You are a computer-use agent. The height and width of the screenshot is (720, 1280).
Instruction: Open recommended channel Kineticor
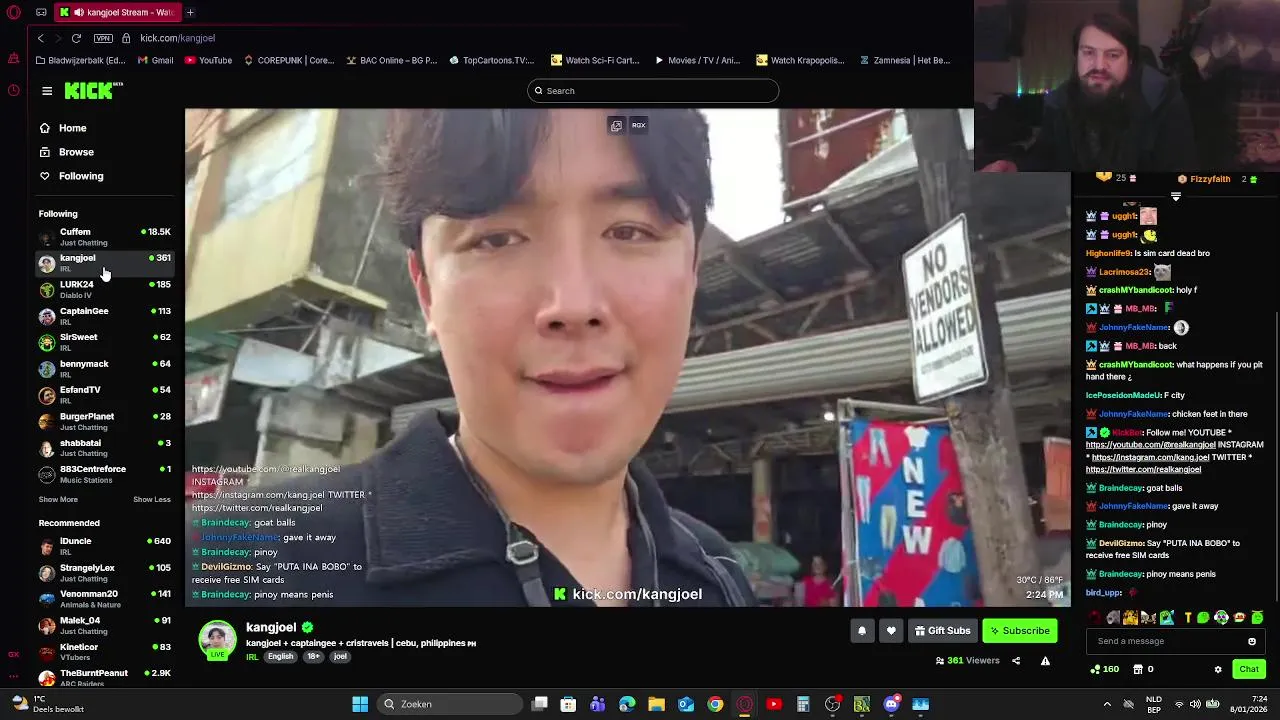click(x=104, y=652)
